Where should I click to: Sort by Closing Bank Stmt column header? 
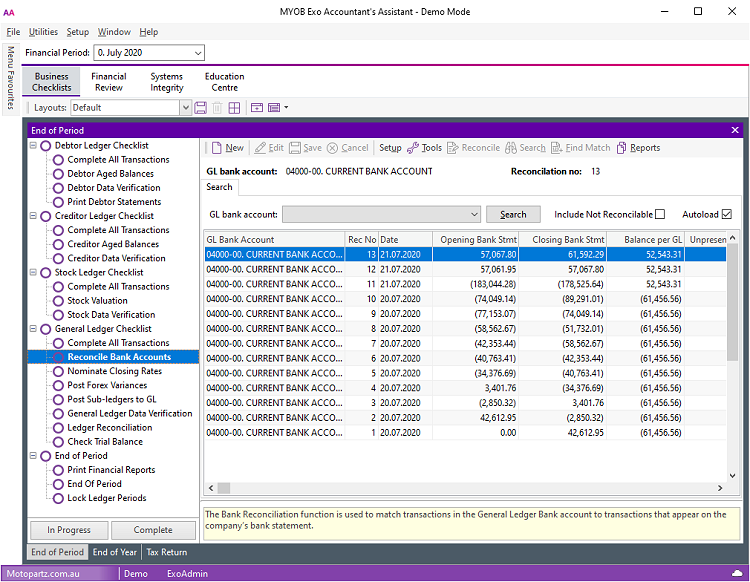tap(563, 240)
